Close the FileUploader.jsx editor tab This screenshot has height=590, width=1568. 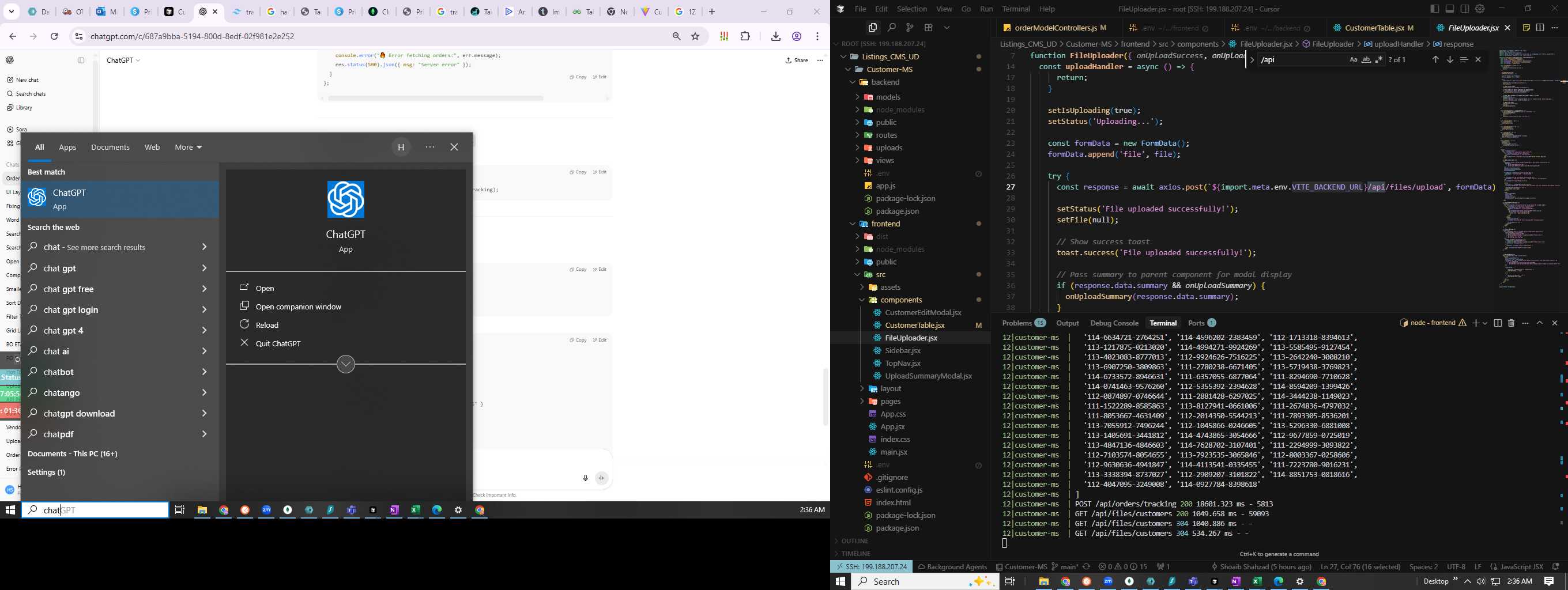tap(1507, 28)
